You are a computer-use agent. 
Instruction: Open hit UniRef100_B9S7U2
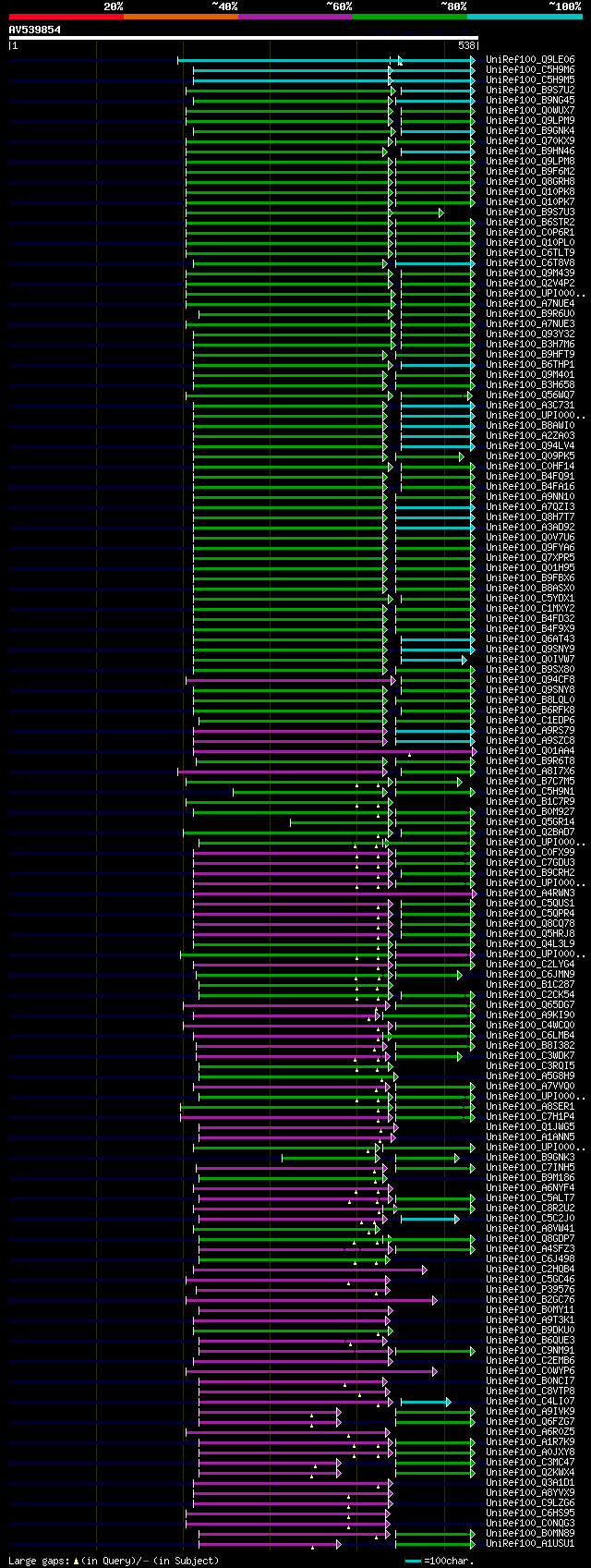[530, 91]
